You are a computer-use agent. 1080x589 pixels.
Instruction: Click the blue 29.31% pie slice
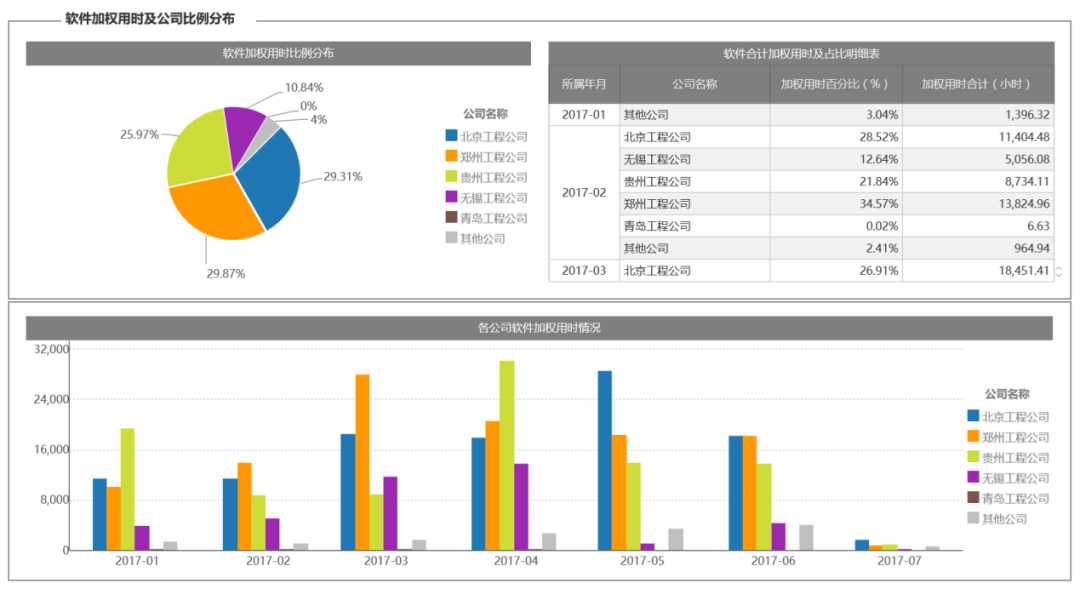[272, 178]
